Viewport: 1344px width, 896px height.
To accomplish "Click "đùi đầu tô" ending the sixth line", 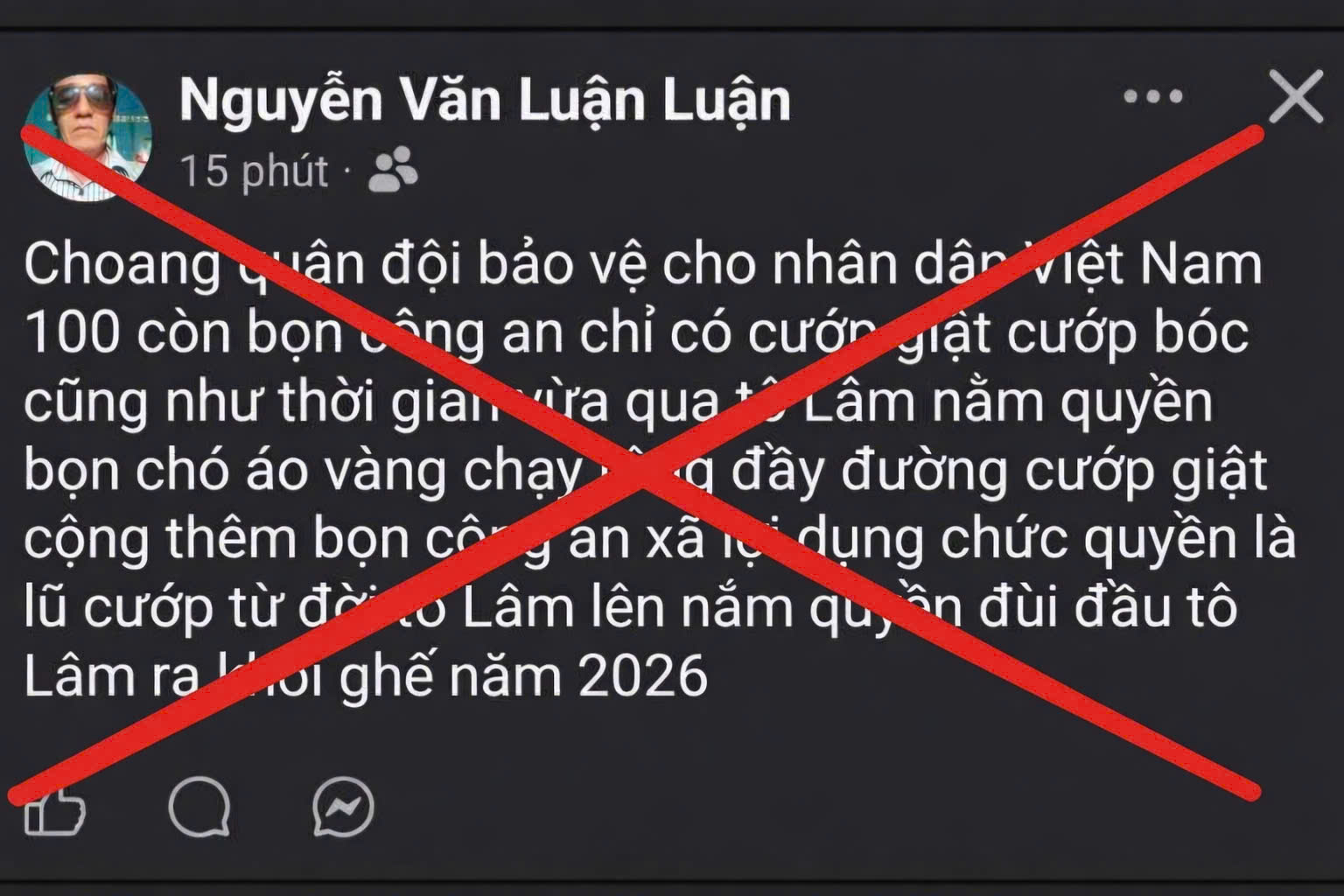I will click(1108, 606).
